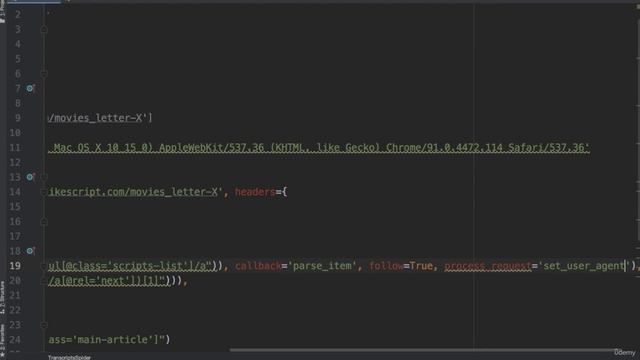
Task: Click line number 14 in gutter
Action: [x=15, y=192]
